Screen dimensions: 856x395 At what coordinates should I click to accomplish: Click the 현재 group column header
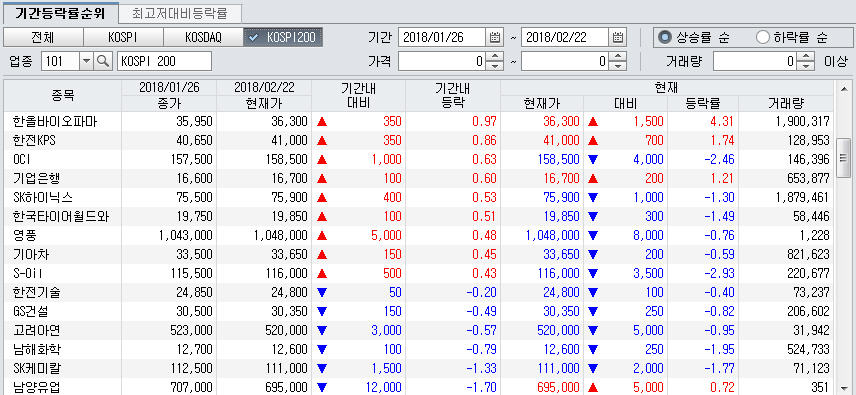pyautogui.click(x=667, y=87)
